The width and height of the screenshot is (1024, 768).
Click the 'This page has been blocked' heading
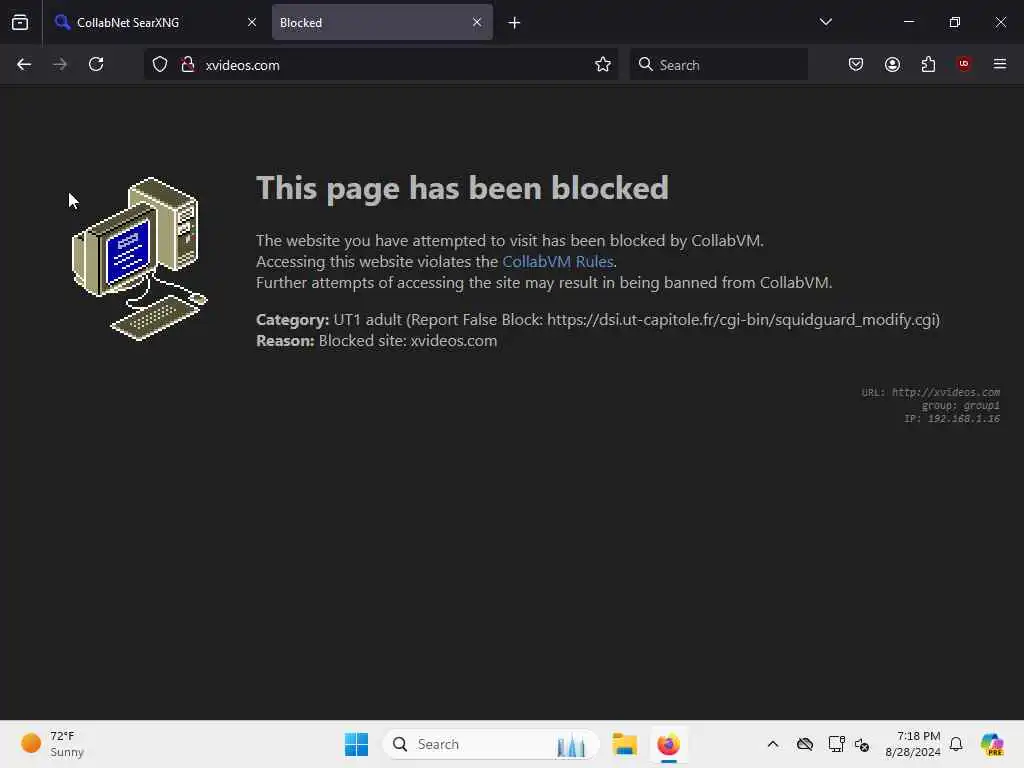pos(462,188)
